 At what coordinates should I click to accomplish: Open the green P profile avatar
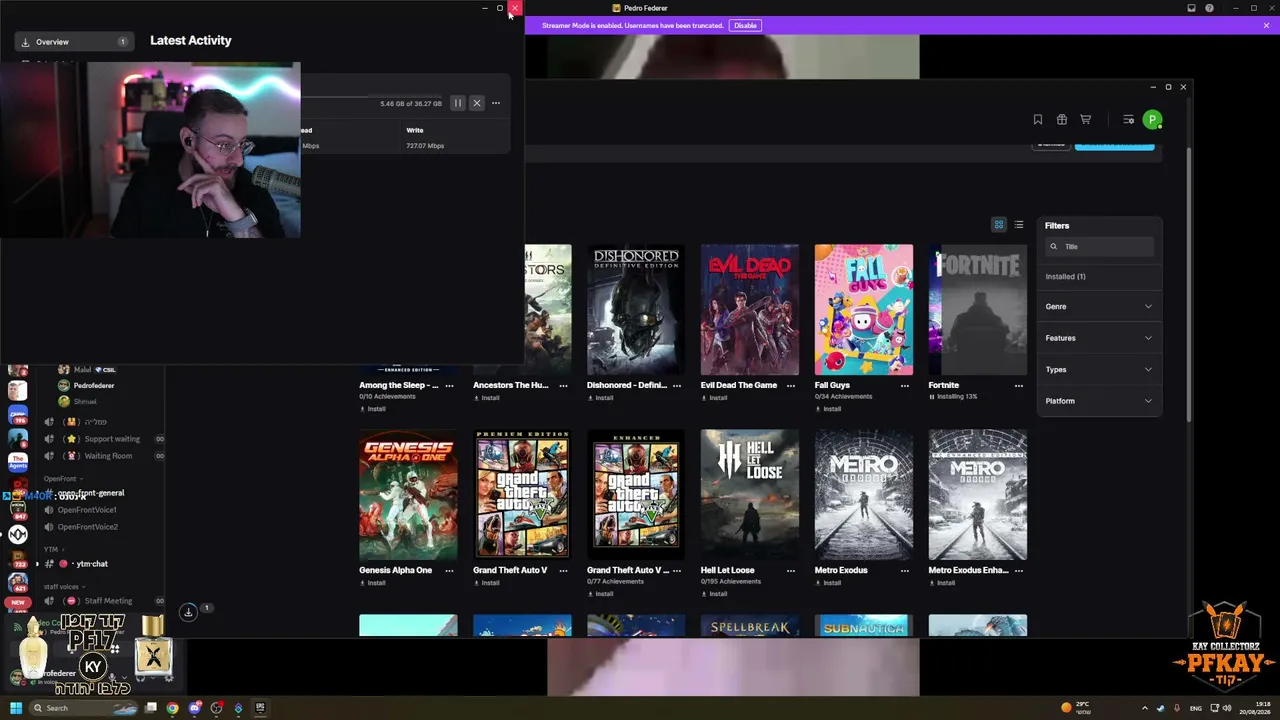click(x=1152, y=120)
